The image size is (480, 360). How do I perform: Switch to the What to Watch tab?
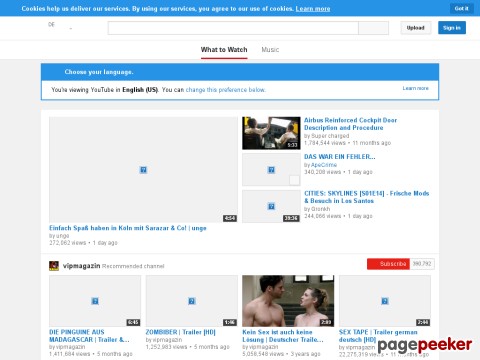click(224, 50)
